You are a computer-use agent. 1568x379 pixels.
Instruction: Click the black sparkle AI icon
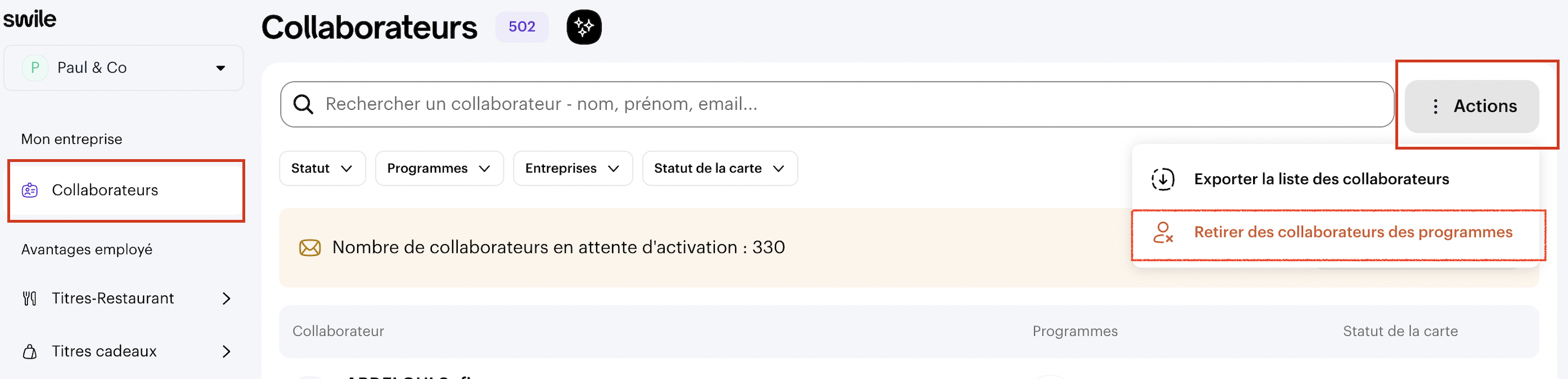click(x=584, y=28)
